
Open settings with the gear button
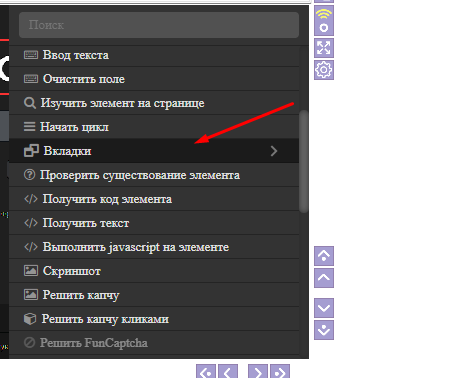[x=324, y=70]
